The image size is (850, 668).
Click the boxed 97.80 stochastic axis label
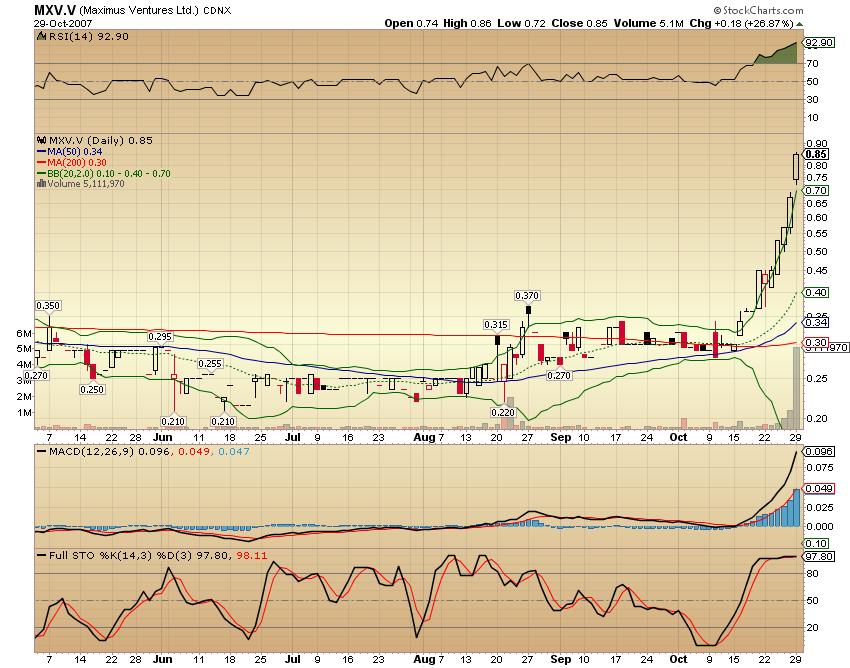click(819, 557)
